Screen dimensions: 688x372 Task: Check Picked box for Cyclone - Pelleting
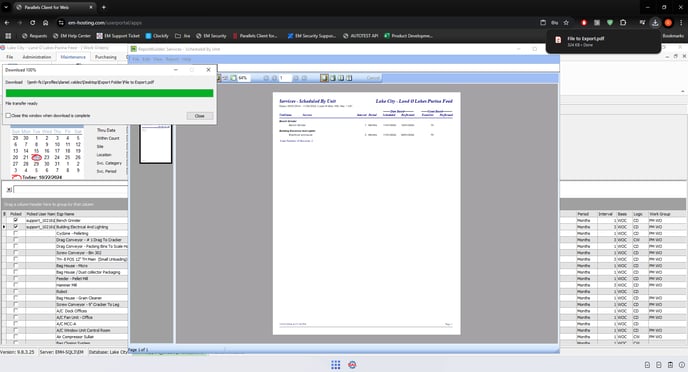pyautogui.click(x=16, y=233)
